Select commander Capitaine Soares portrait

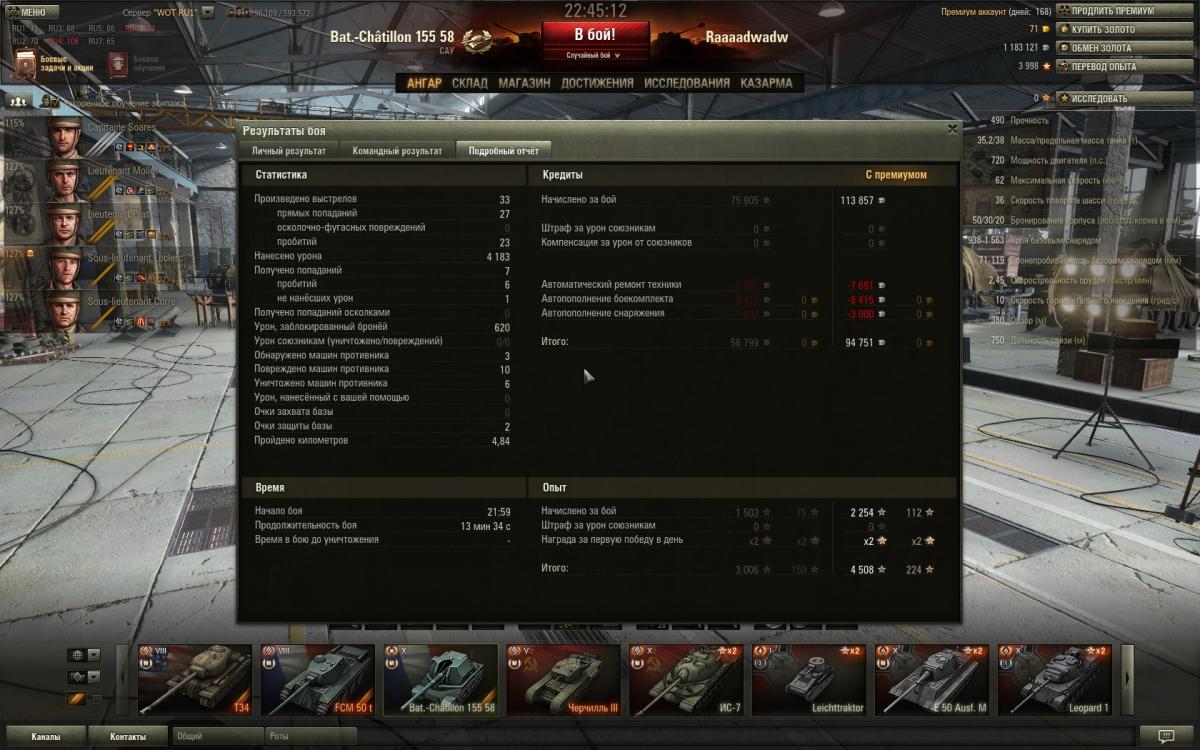click(65, 138)
